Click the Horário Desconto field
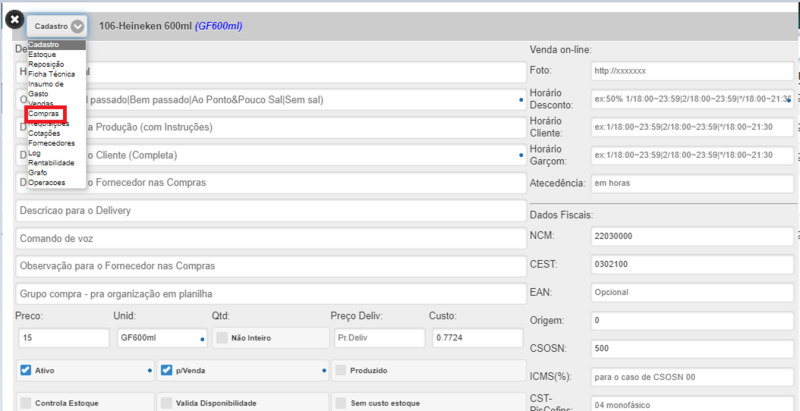Image resolution: width=800 pixels, height=411 pixels. [692, 99]
